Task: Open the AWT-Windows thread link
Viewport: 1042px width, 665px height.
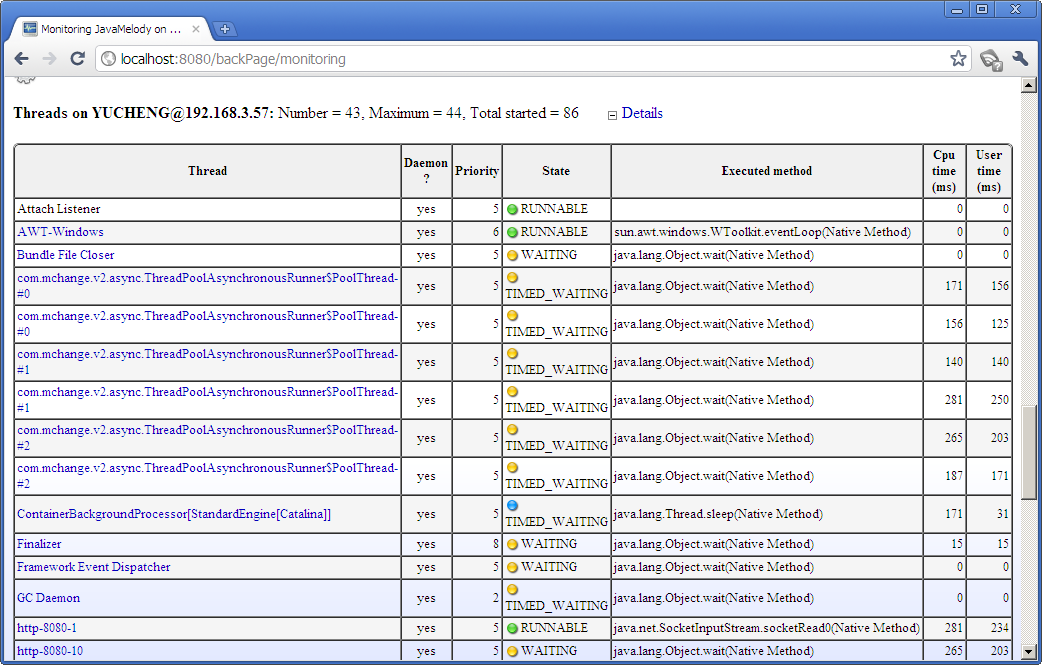Action: pos(60,232)
